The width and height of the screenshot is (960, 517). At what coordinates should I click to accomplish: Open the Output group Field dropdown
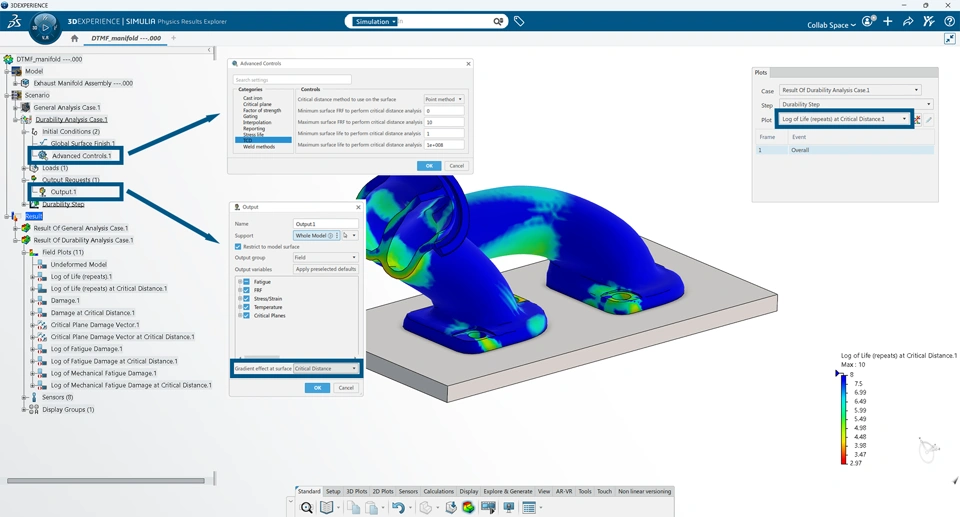pyautogui.click(x=325, y=257)
